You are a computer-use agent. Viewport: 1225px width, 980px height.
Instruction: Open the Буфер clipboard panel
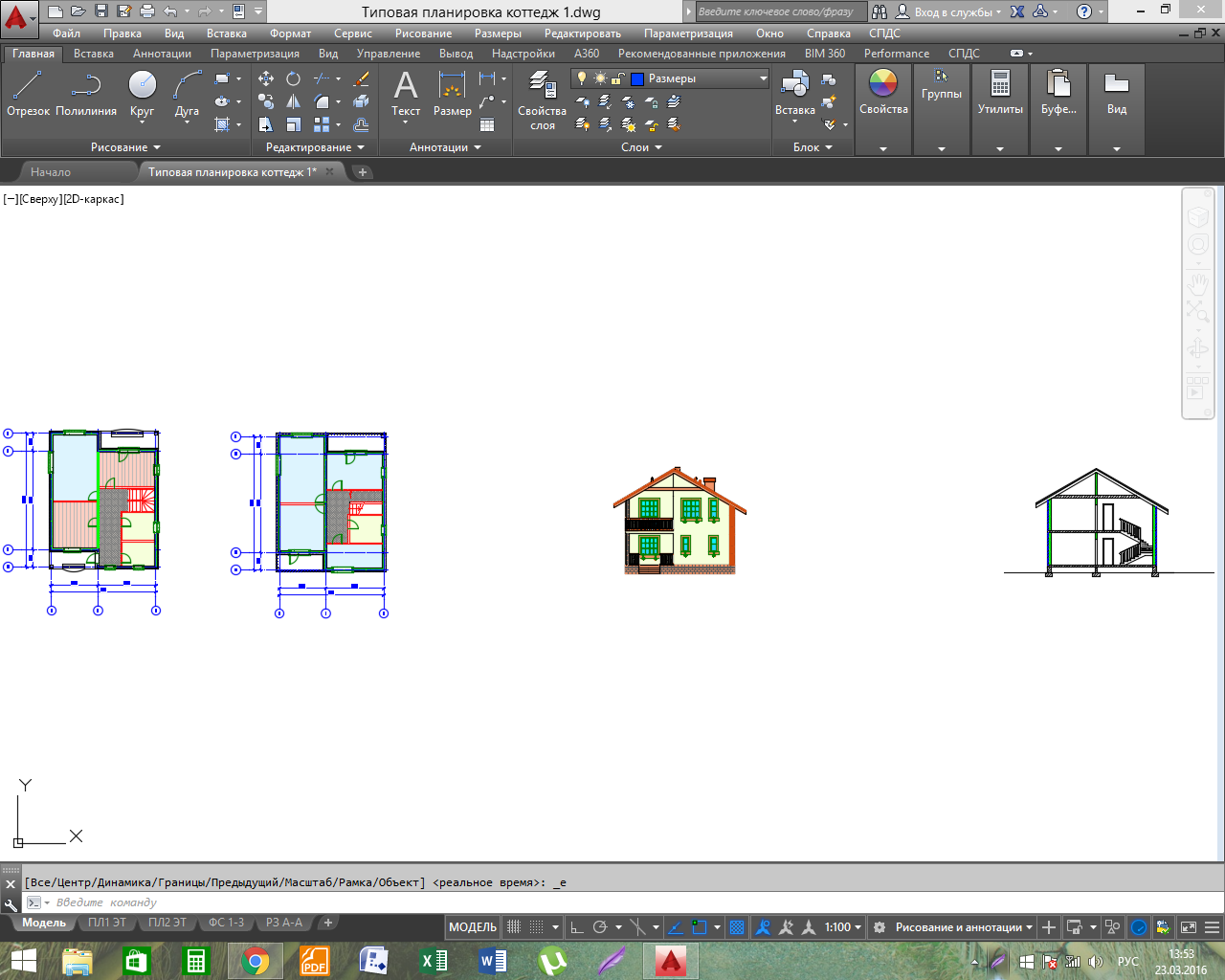[1058, 93]
